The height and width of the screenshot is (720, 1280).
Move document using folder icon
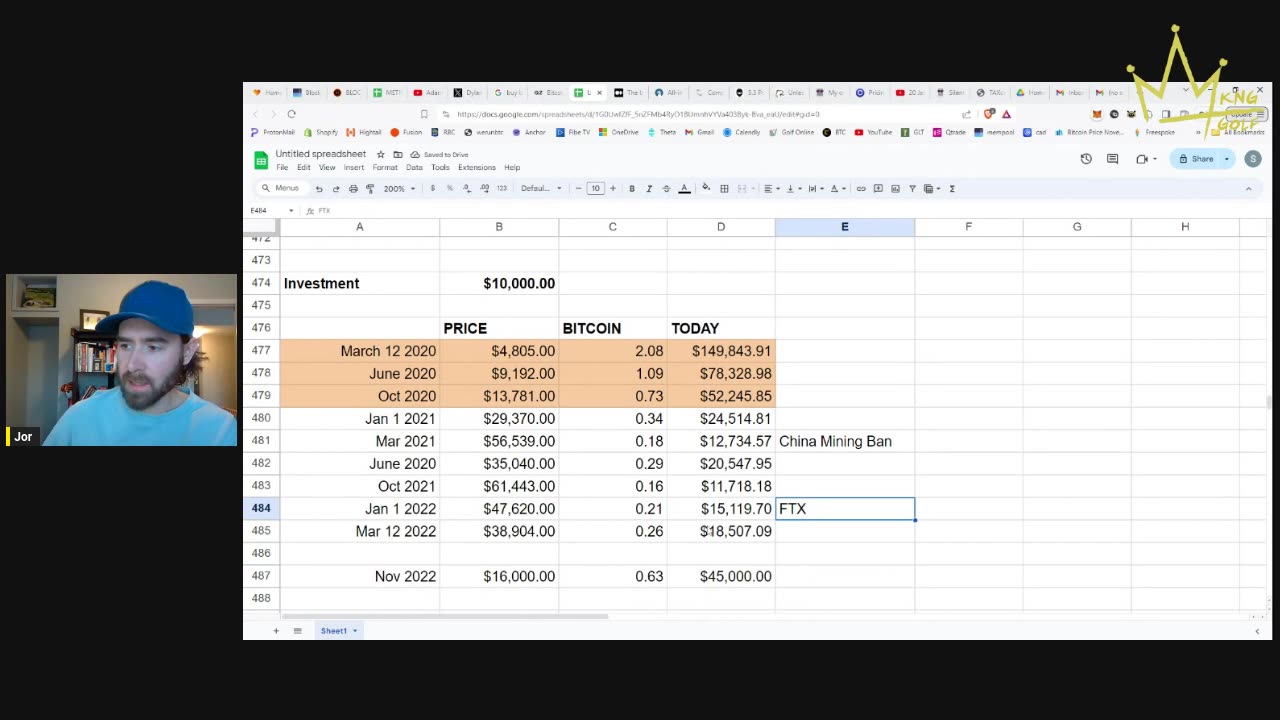coord(398,154)
